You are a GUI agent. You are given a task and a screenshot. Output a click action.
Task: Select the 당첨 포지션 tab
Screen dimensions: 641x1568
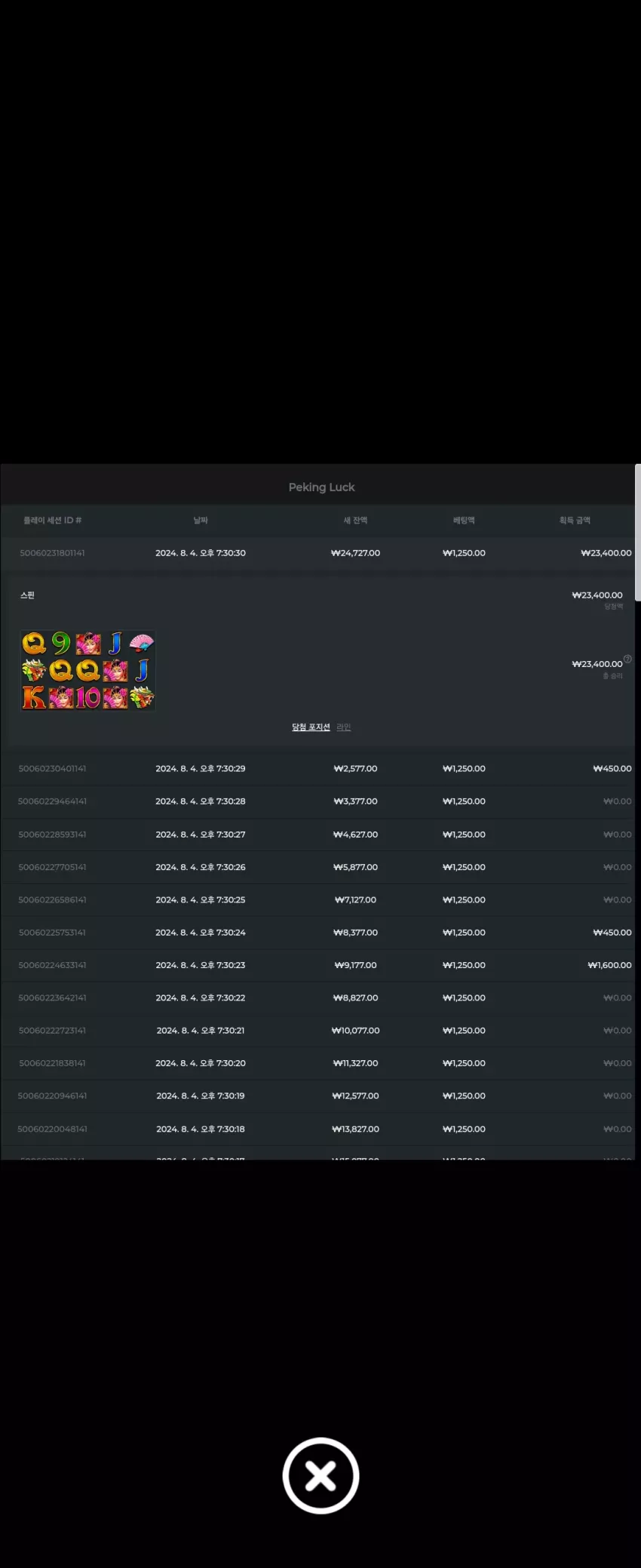311,727
